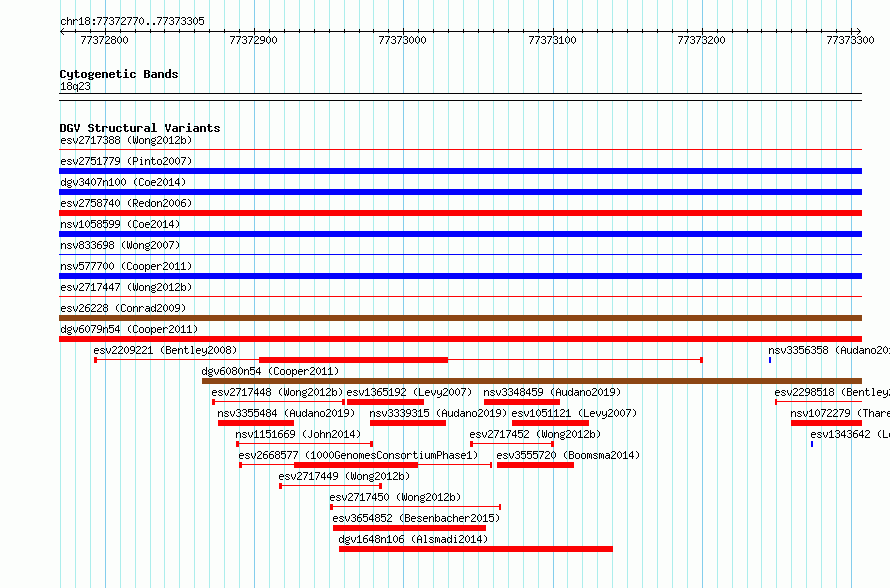Select the nsv3356358 variant label

click(x=829, y=350)
